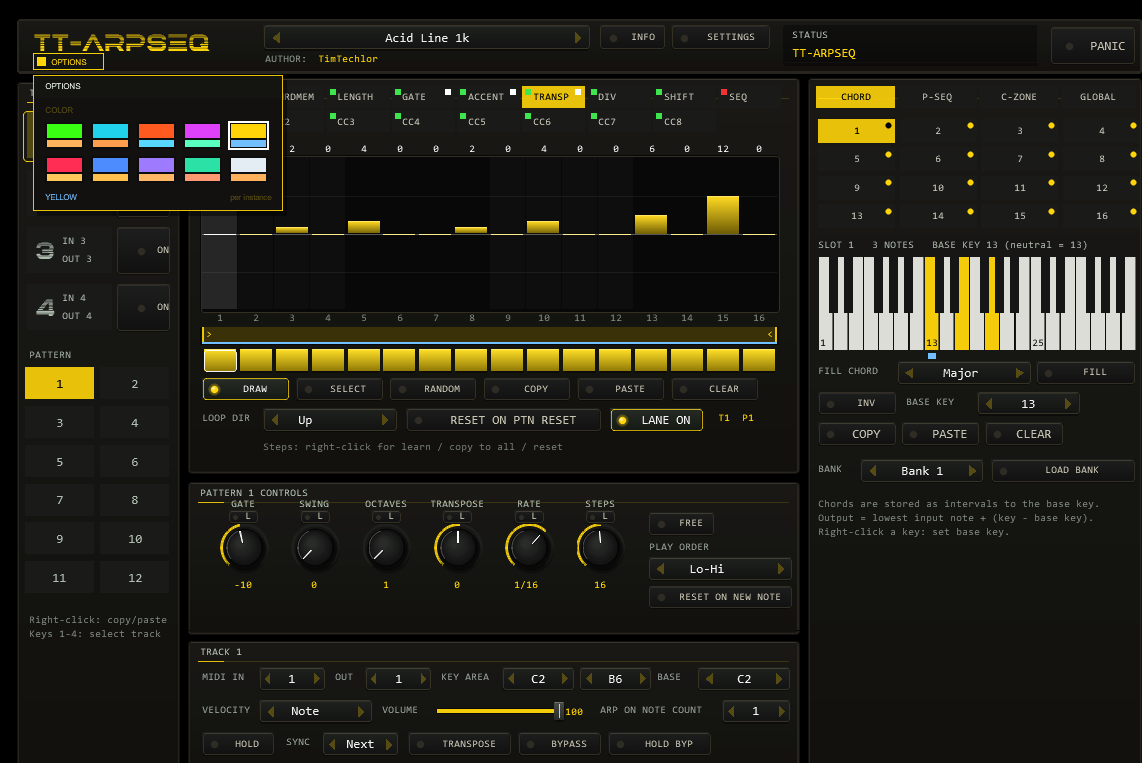Toggle HOLD
The image size is (1142, 763).
click(238, 744)
